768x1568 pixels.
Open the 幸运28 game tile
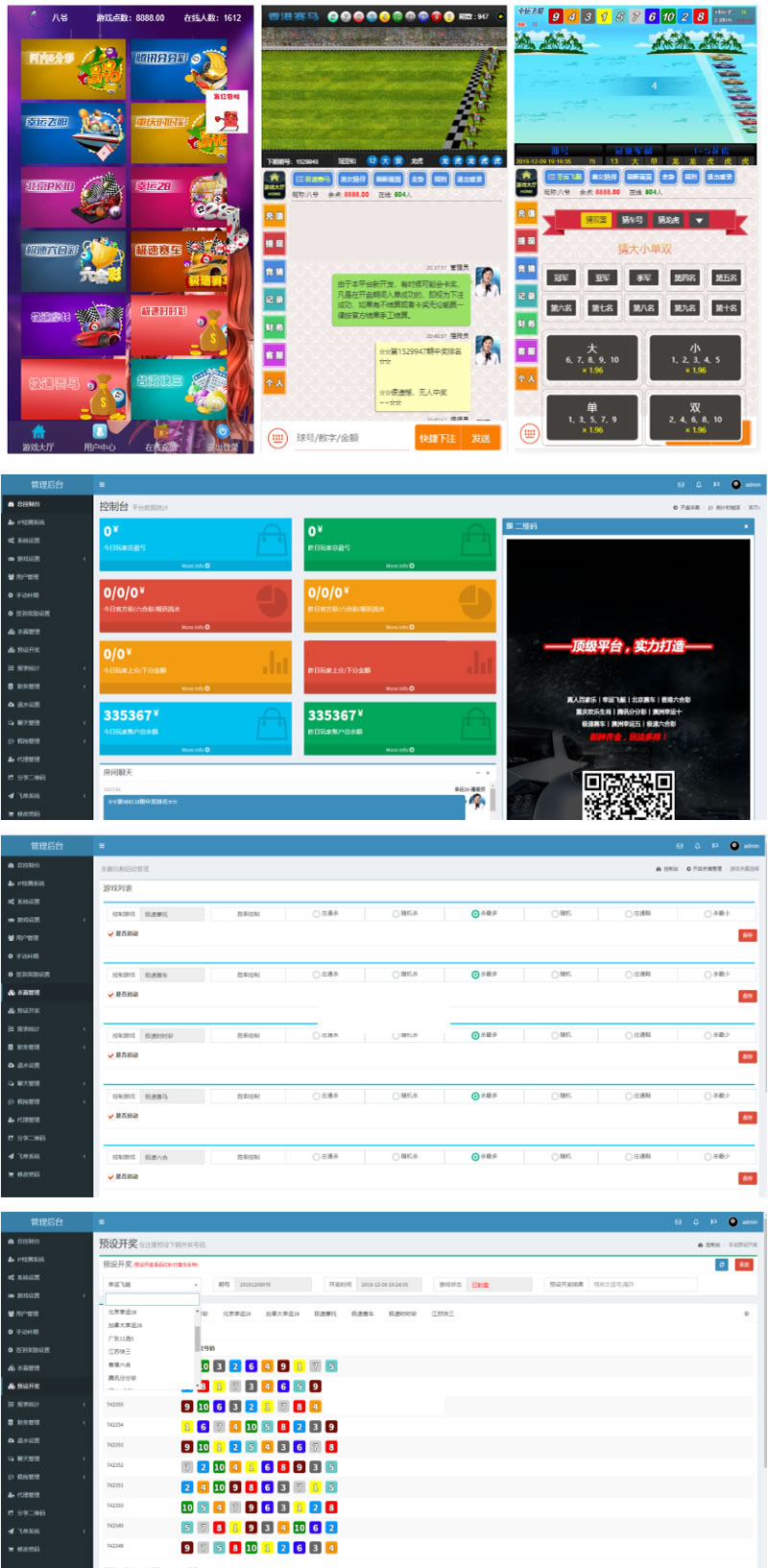180,197
